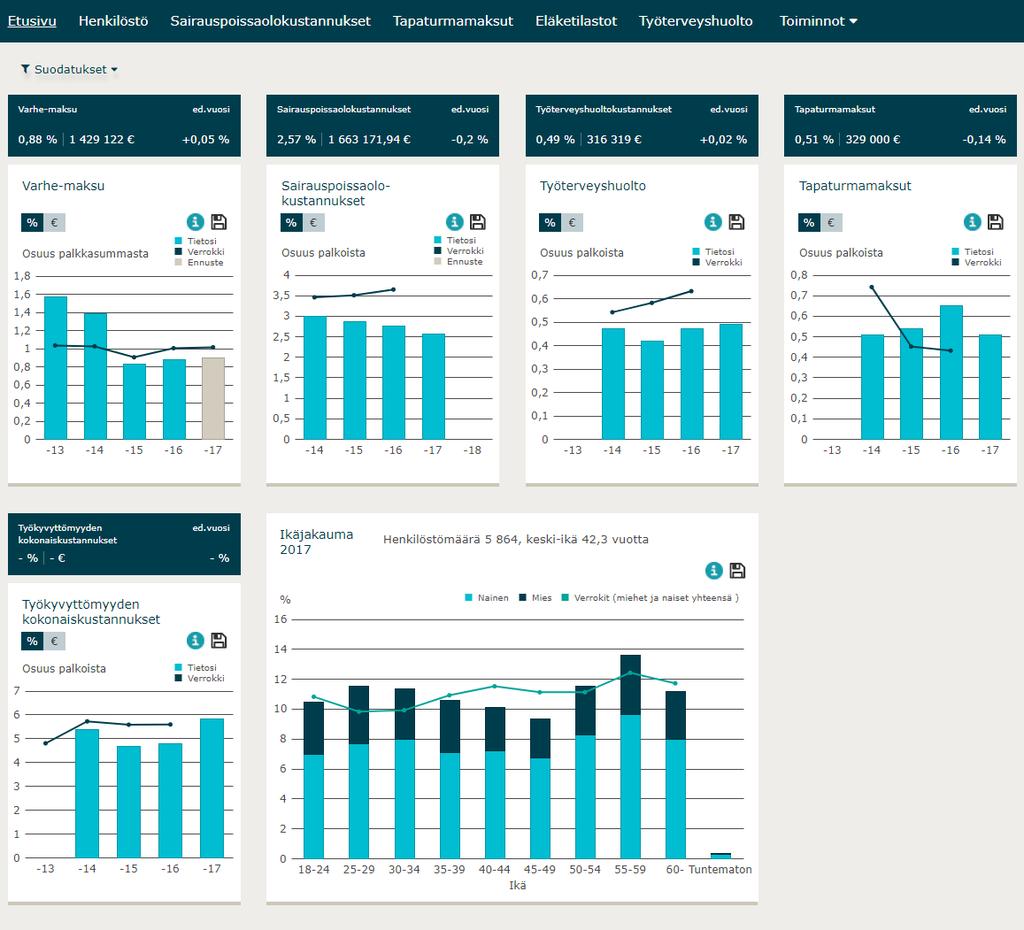The image size is (1024, 930).
Task: Click the Sairauspoissaolokustannukset summary tile
Action: click(383, 125)
